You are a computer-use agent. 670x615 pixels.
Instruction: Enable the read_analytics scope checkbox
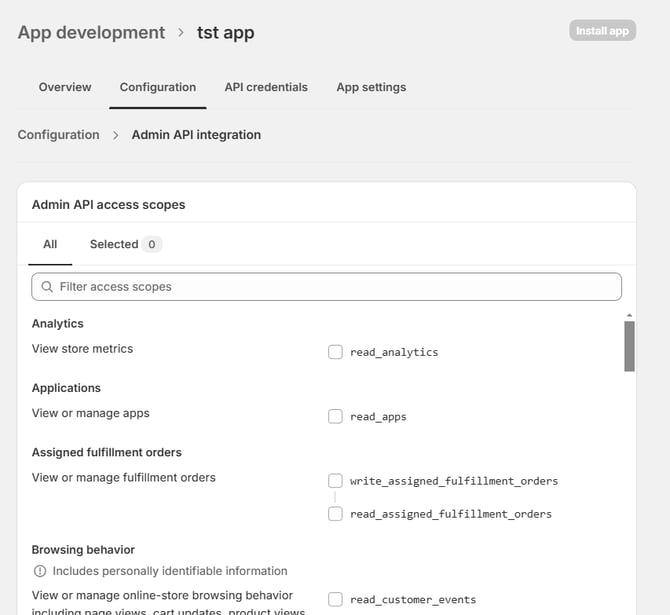(x=336, y=352)
